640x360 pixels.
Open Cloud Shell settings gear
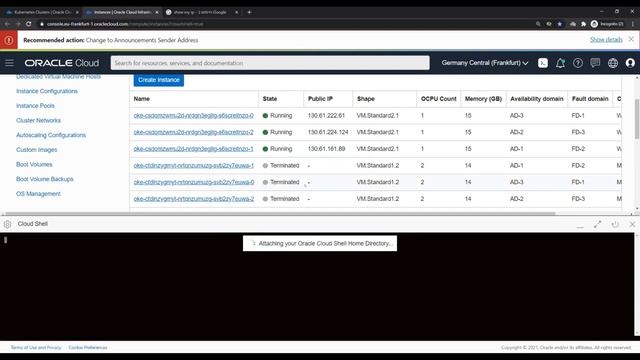pyautogui.click(x=7, y=224)
